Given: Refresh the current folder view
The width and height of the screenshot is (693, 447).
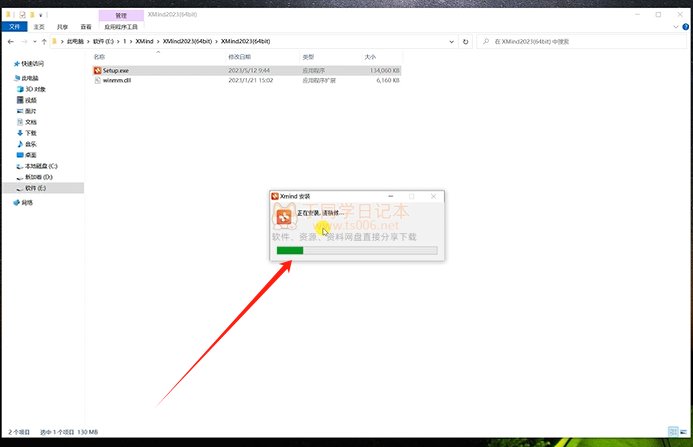Looking at the screenshot, I should point(465,42).
